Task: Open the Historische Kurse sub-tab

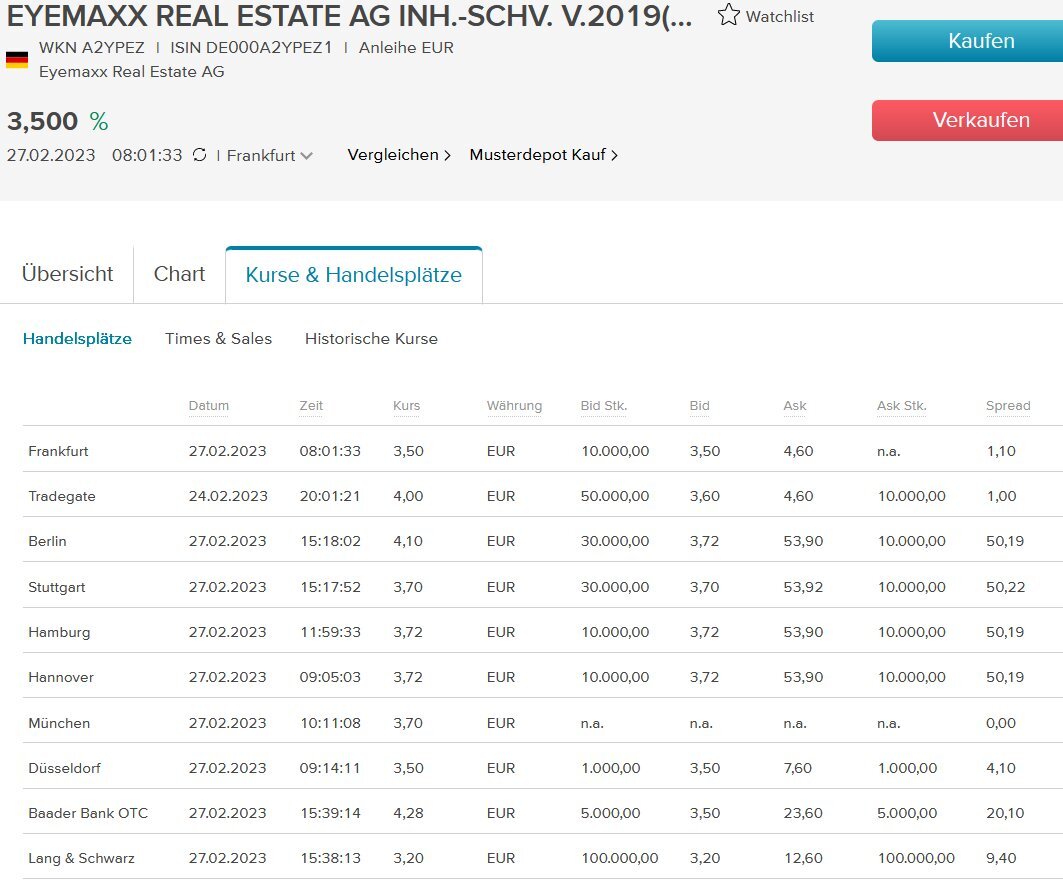Action: [x=371, y=338]
